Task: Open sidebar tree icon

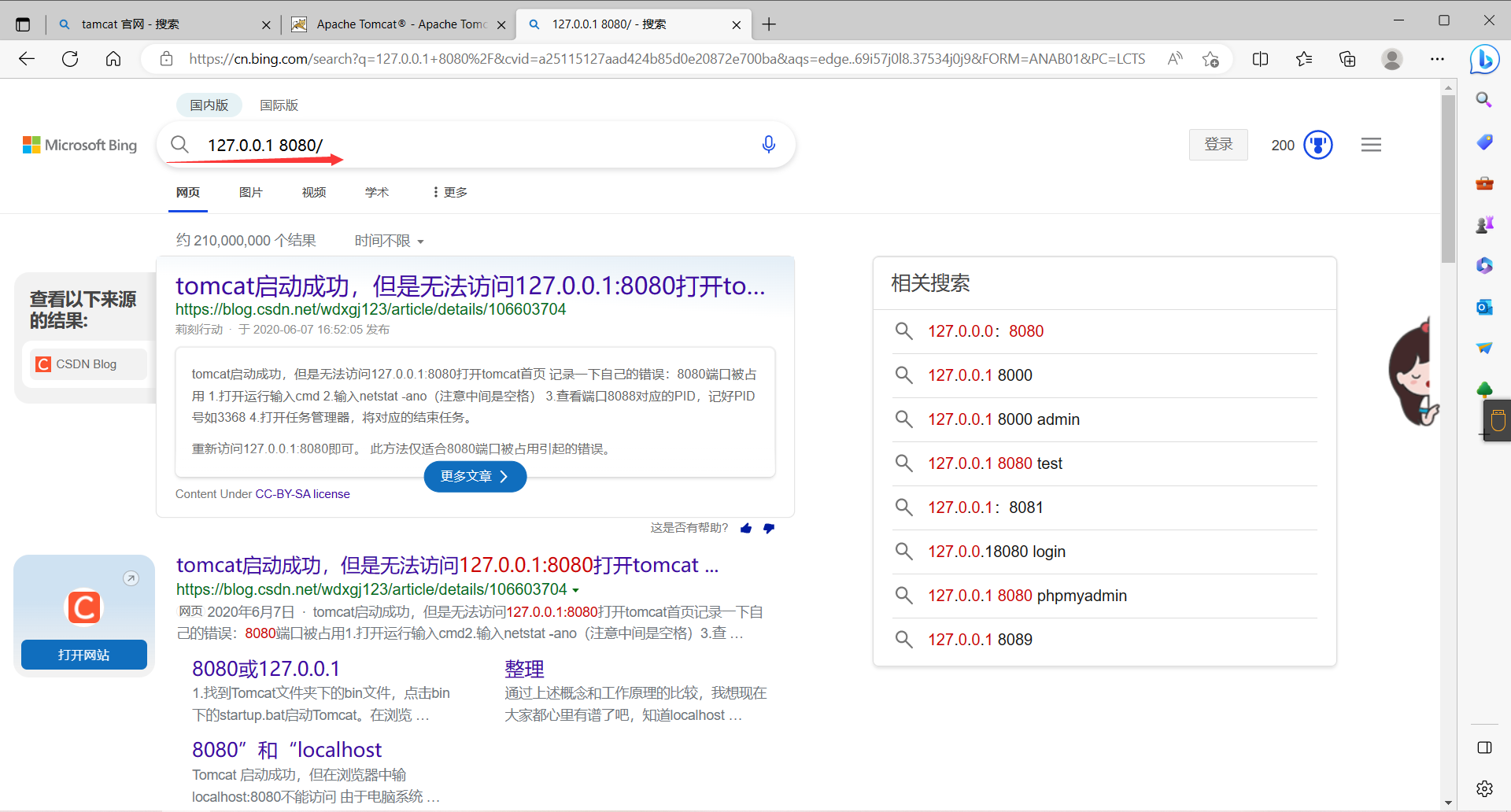Action: (1484, 389)
